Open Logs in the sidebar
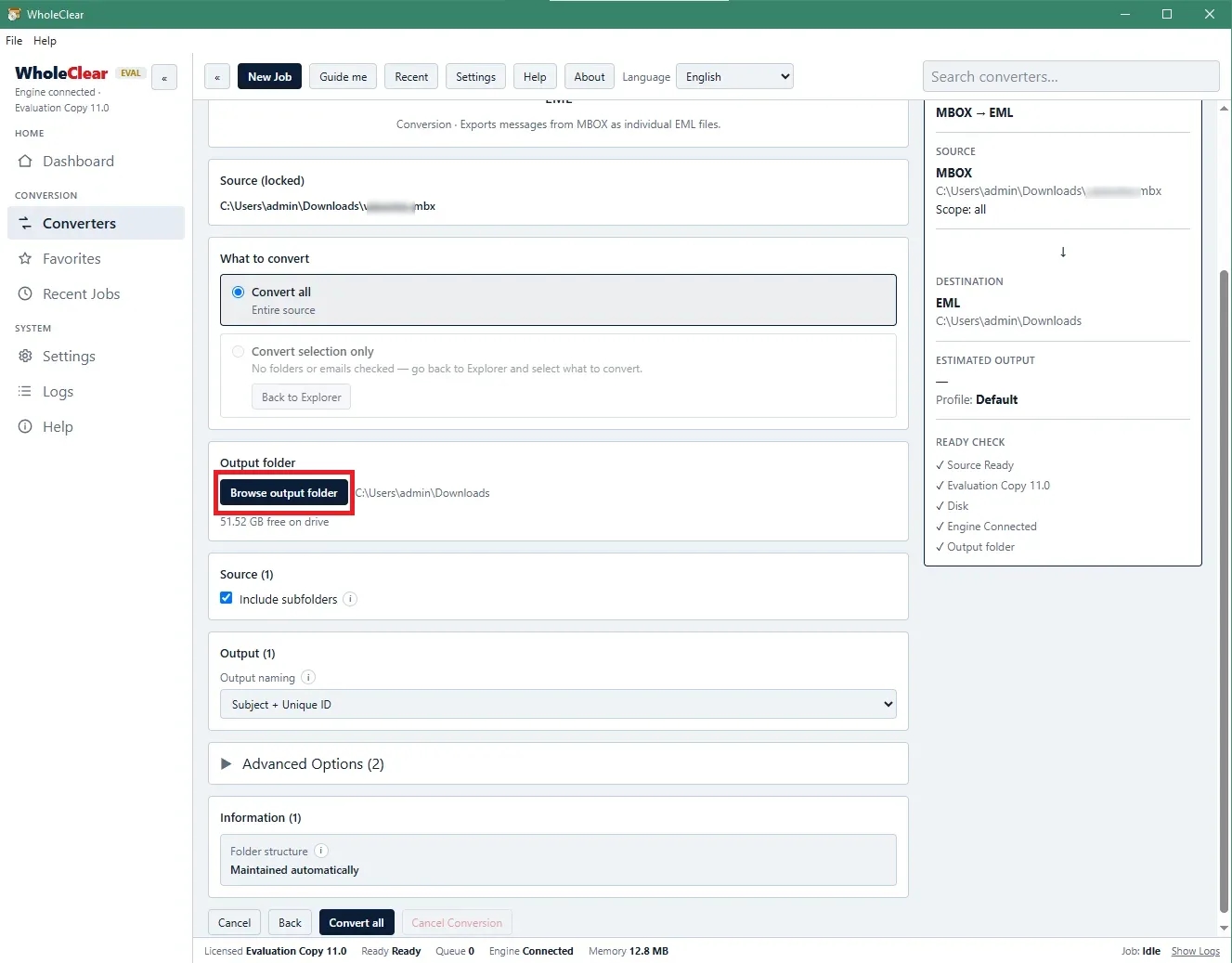 [96, 392]
